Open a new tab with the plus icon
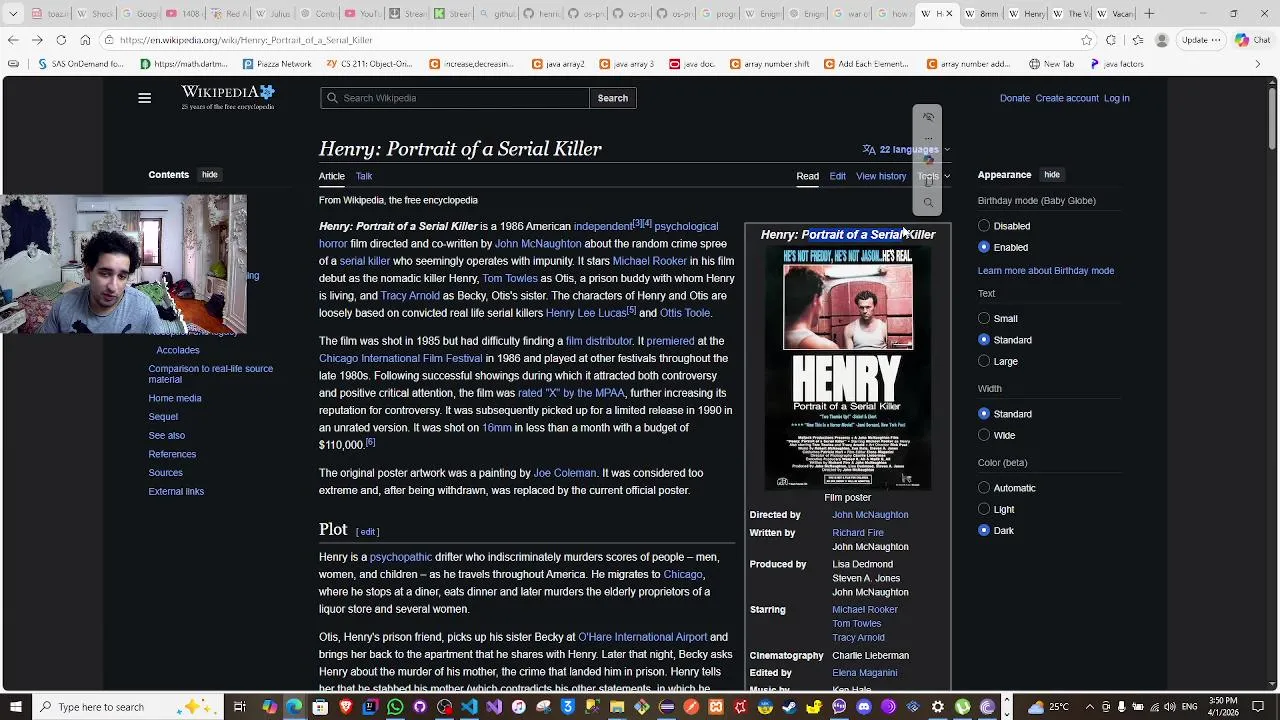 click(x=1149, y=14)
